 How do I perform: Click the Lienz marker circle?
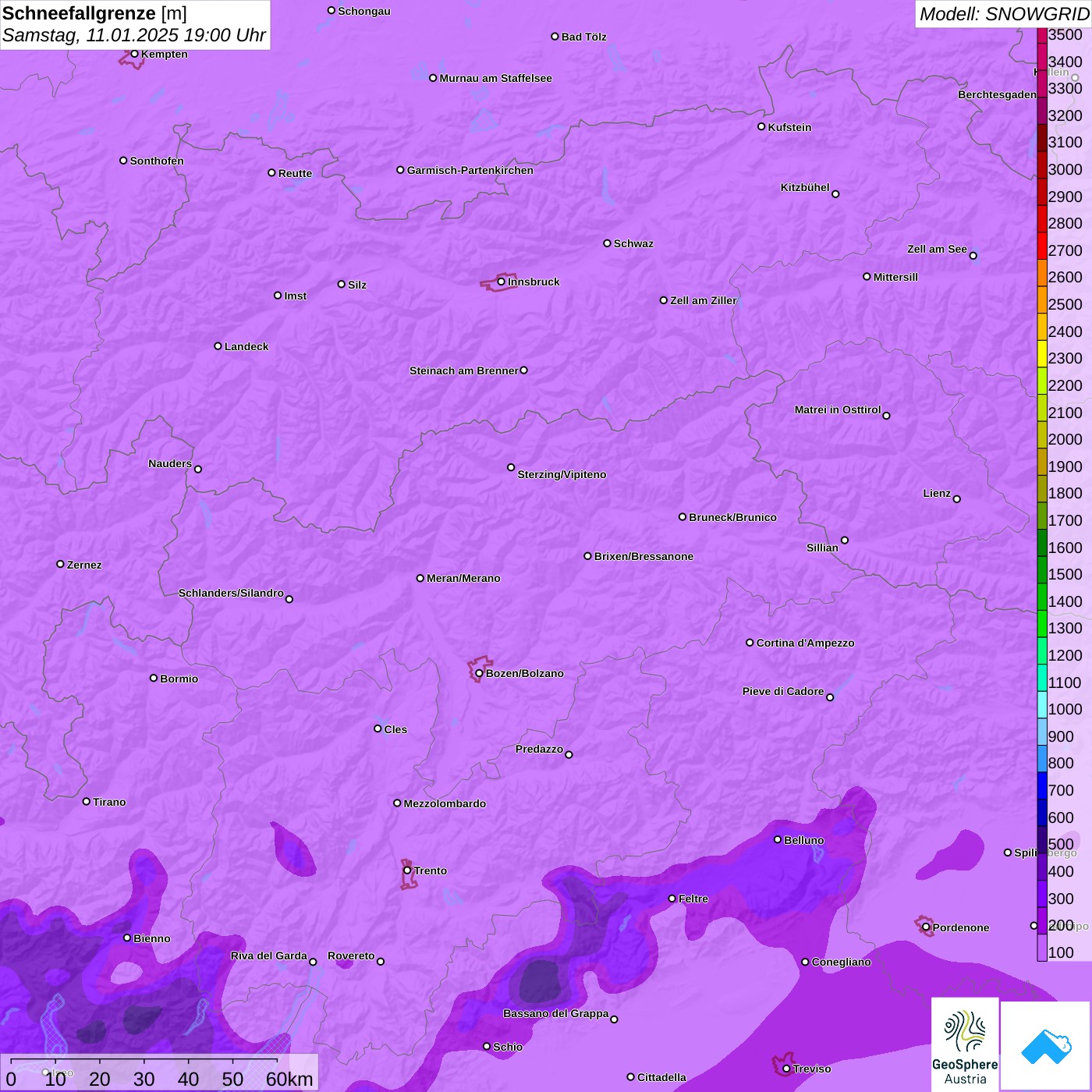[x=957, y=499]
